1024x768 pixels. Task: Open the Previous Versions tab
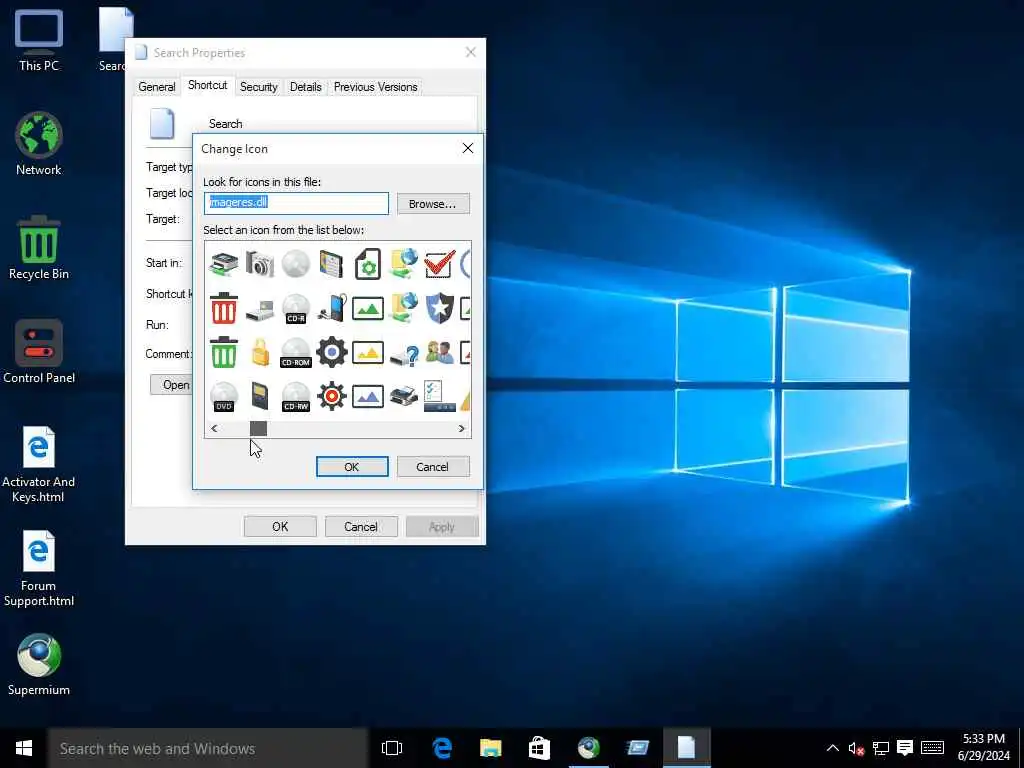376,87
